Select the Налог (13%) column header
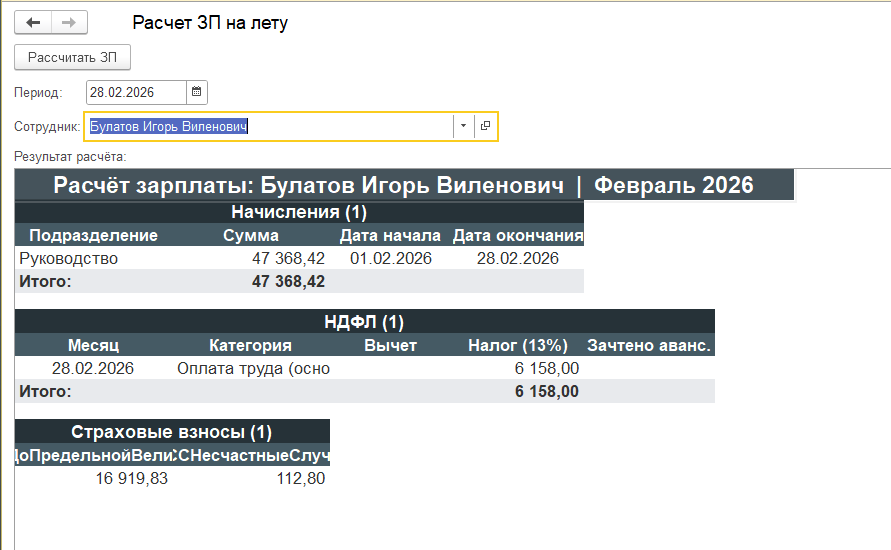891x550 pixels. pyautogui.click(x=518, y=345)
